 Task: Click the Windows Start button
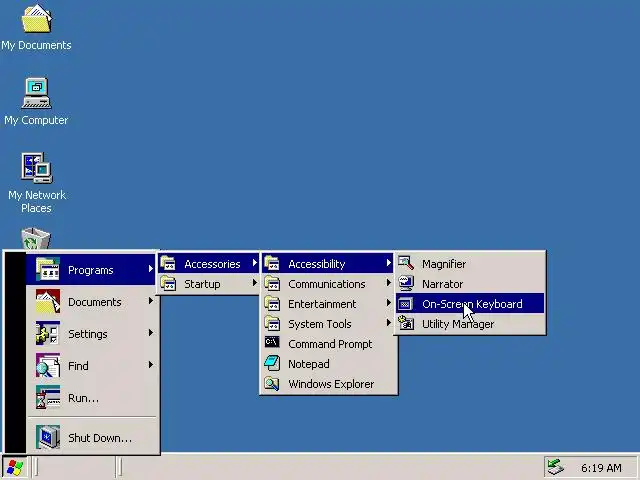pos(15,468)
